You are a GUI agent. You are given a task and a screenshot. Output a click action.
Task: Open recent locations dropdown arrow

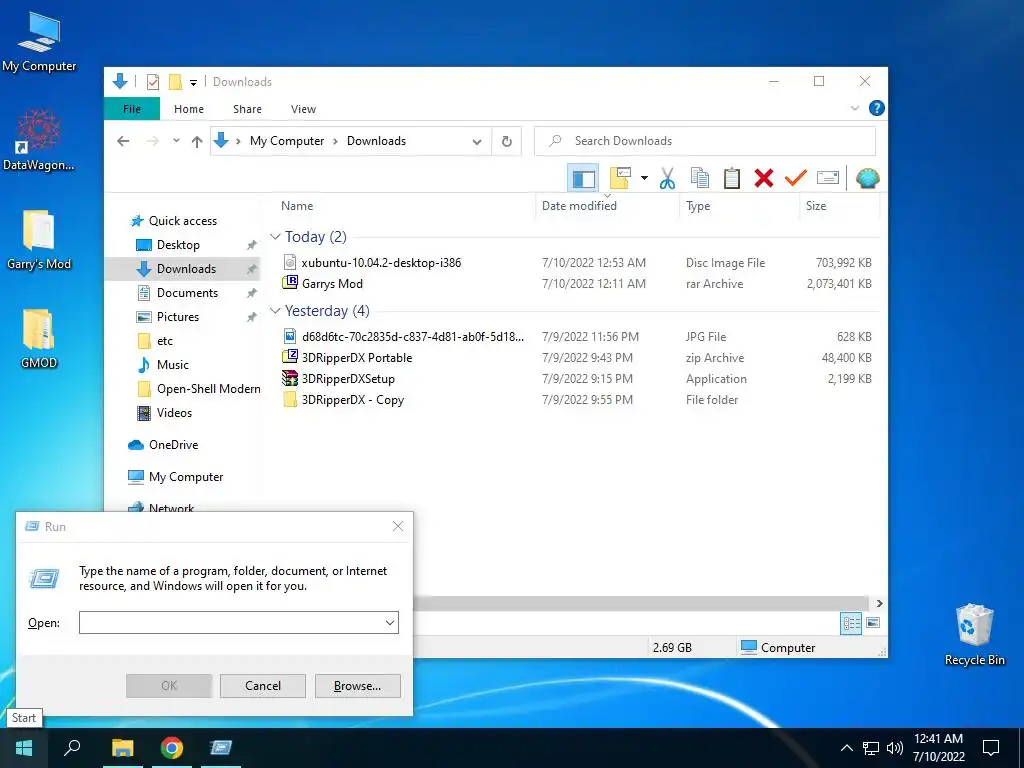click(x=176, y=141)
